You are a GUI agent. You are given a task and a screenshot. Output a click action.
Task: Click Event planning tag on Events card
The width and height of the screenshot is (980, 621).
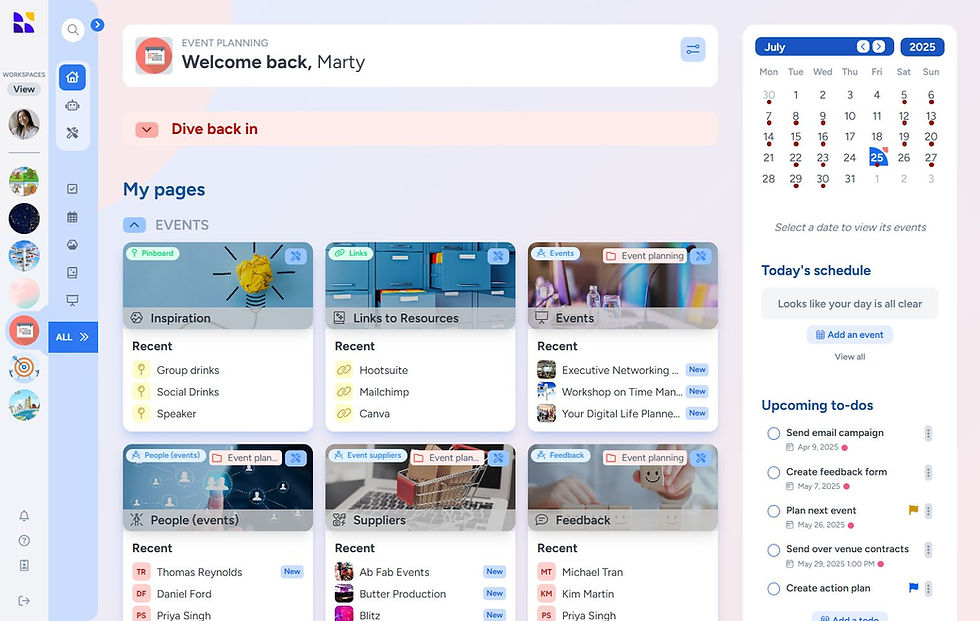pos(644,256)
